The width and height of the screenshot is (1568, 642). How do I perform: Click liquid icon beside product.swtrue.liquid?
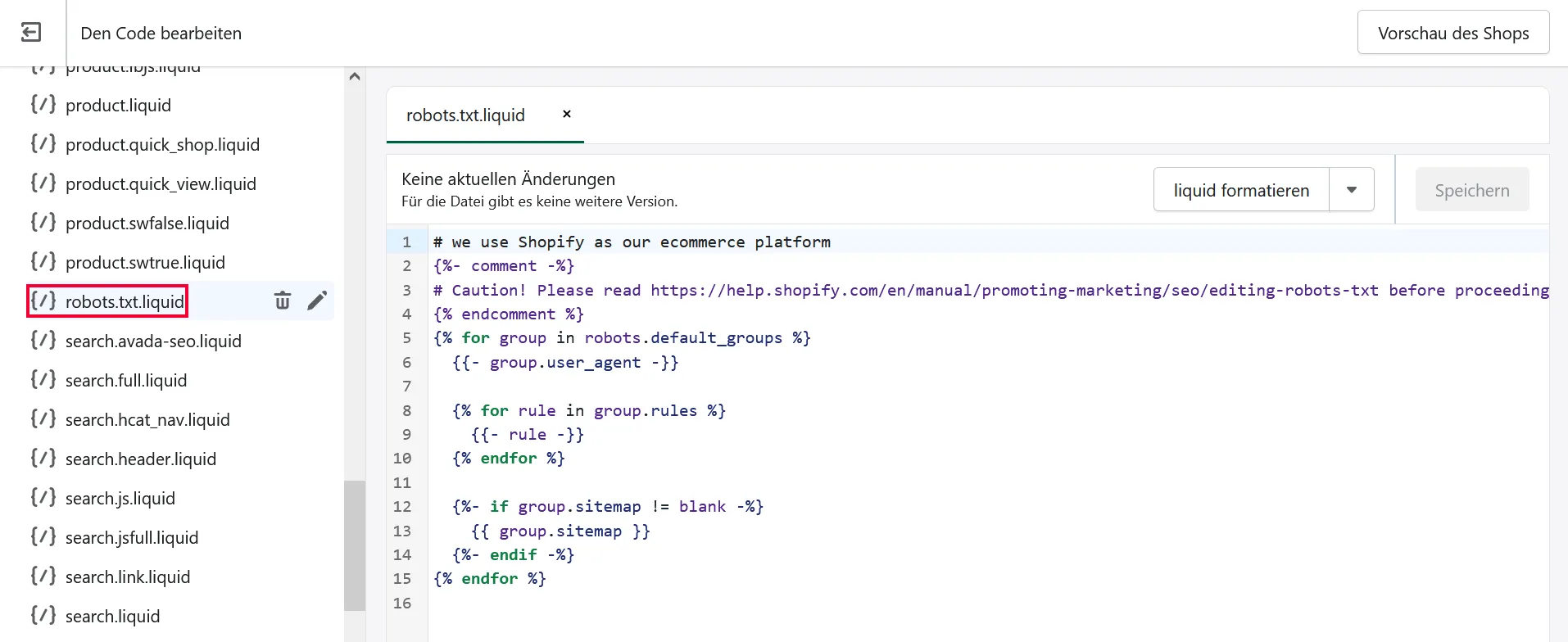(43, 261)
